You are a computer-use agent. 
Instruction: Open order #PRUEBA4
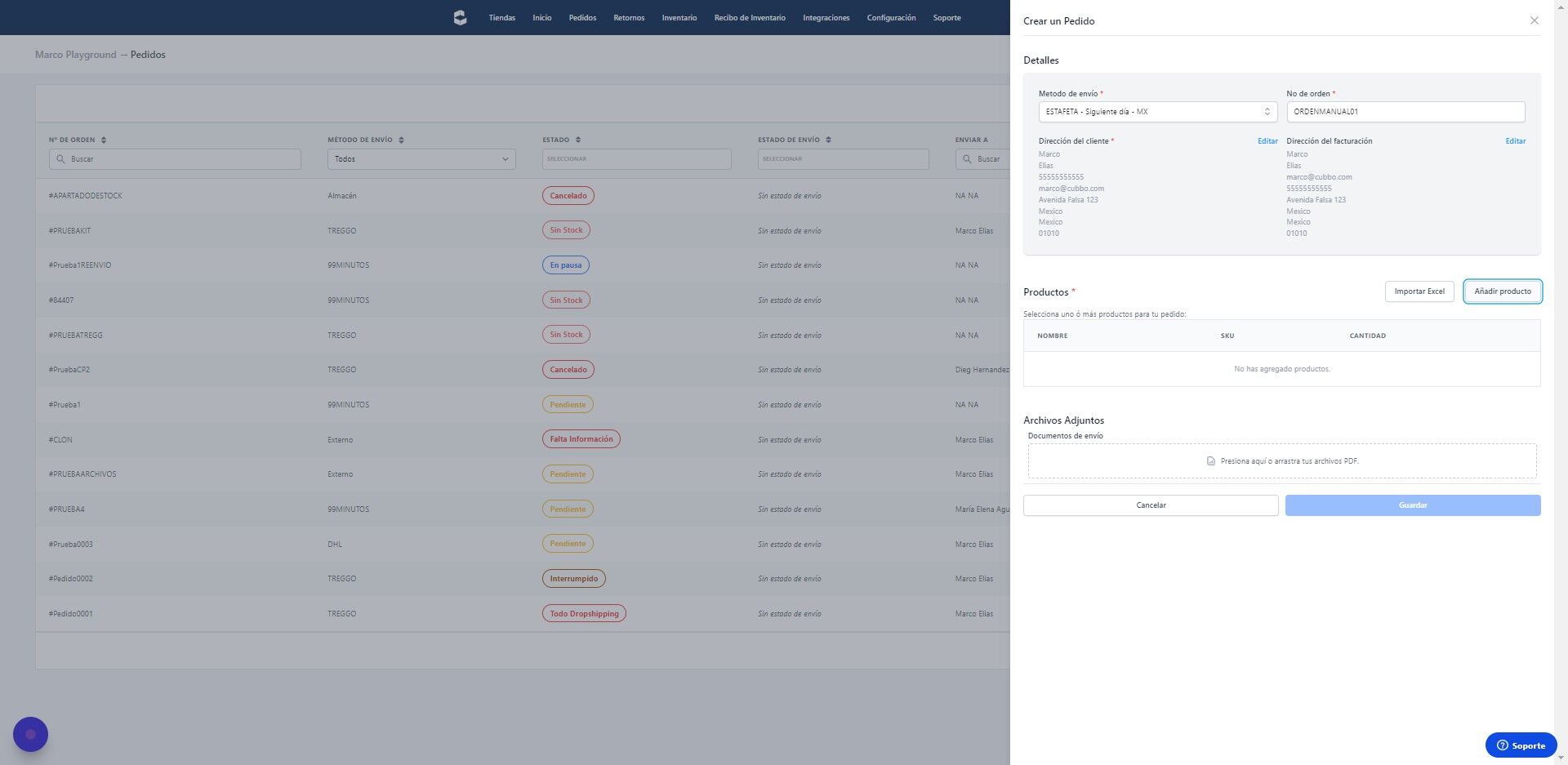click(x=66, y=509)
